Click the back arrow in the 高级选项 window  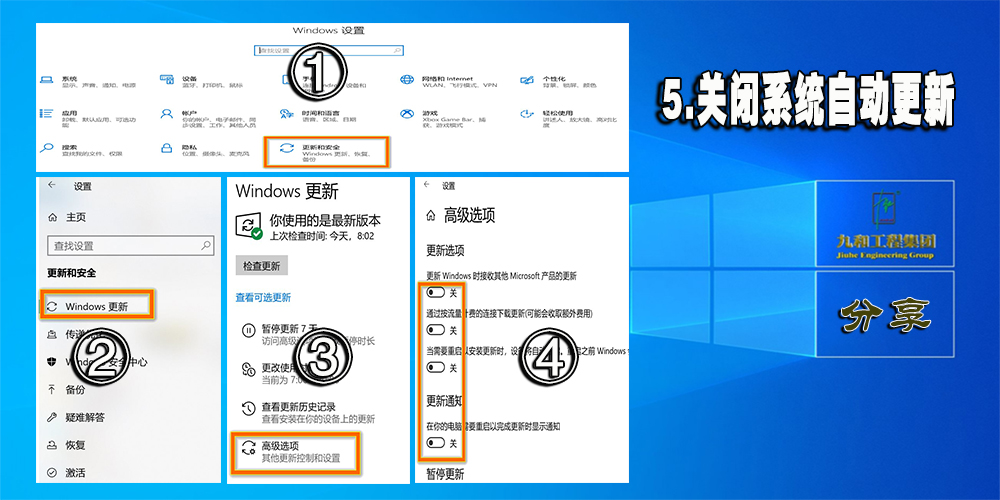point(427,185)
